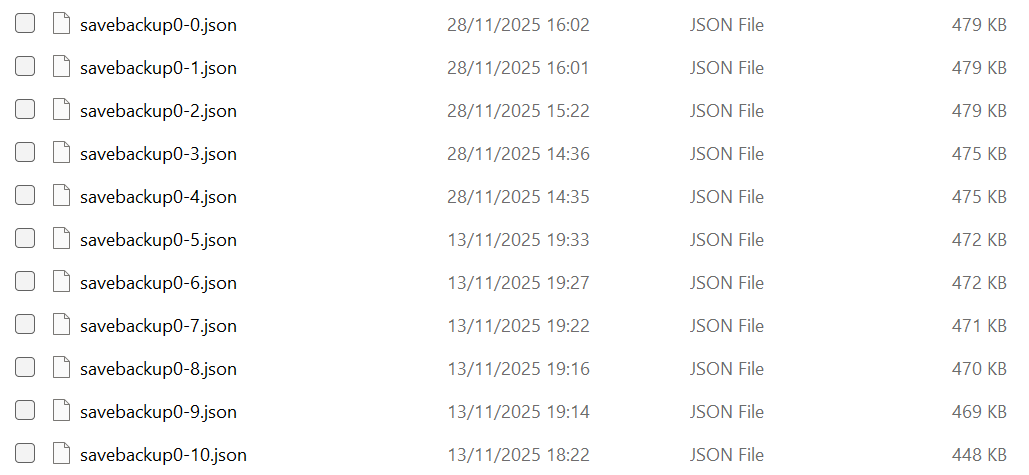Image resolution: width=1029 pixels, height=475 pixels.
Task: Select the checkbox for savebackup0-10.json
Action: 25,455
